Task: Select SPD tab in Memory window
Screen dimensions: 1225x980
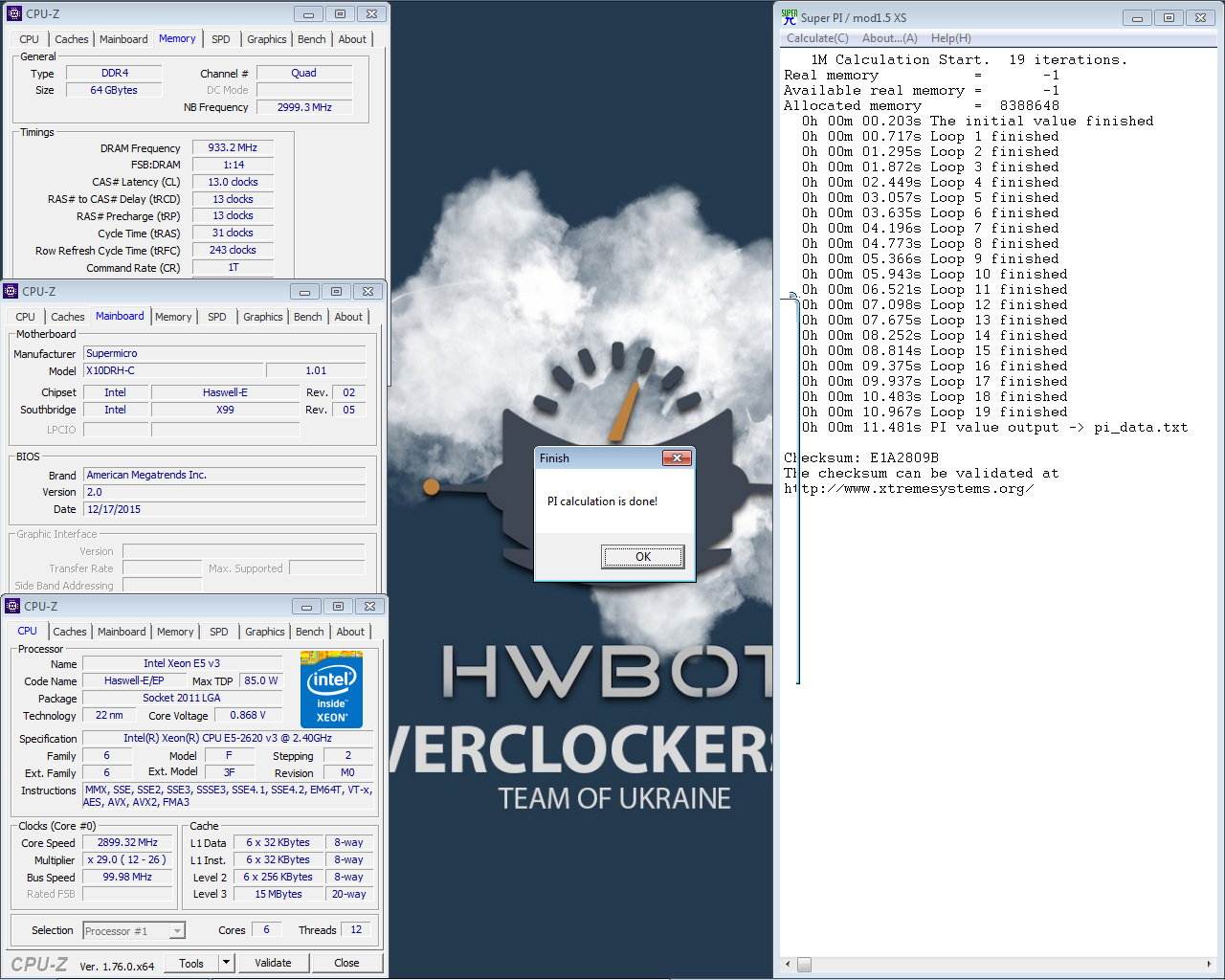Action: pyautogui.click(x=221, y=39)
